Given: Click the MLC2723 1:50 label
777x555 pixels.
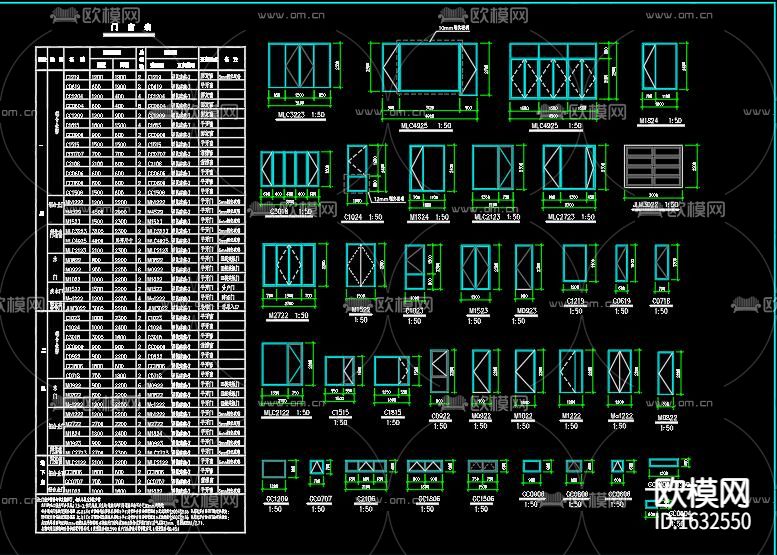Looking at the screenshot, I should [570, 217].
